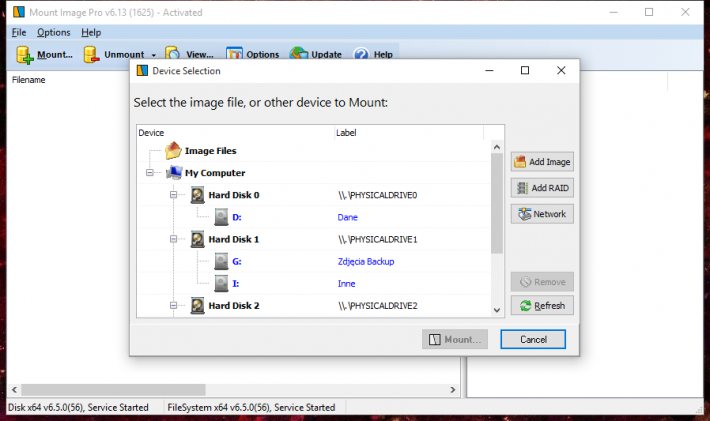Screen dimensions: 710x421
Task: Collapse the Hard Disk 0 node
Action: tap(173, 195)
